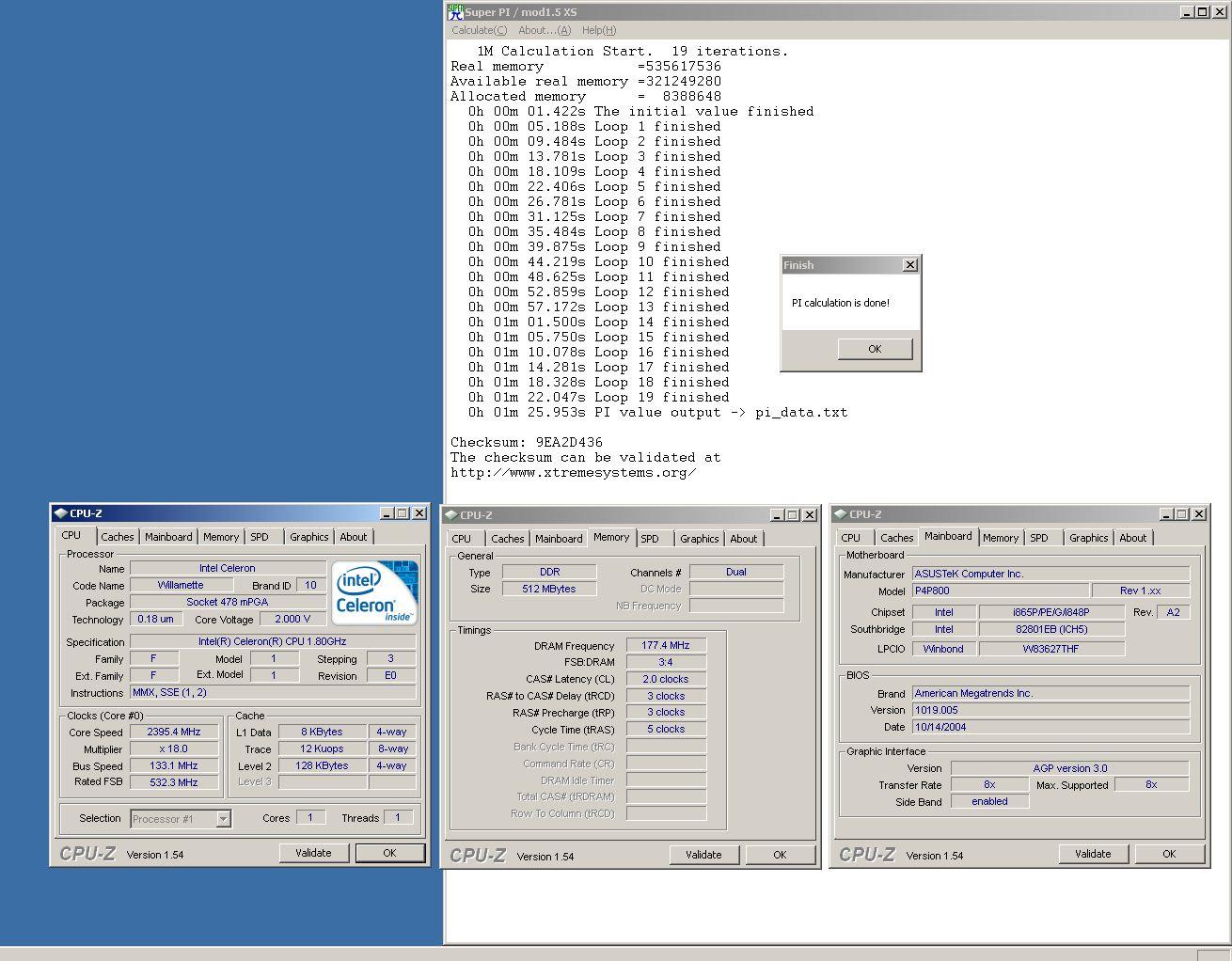
Task: Select Caches tab in the Mainboard CPU-Z window
Action: (x=897, y=538)
